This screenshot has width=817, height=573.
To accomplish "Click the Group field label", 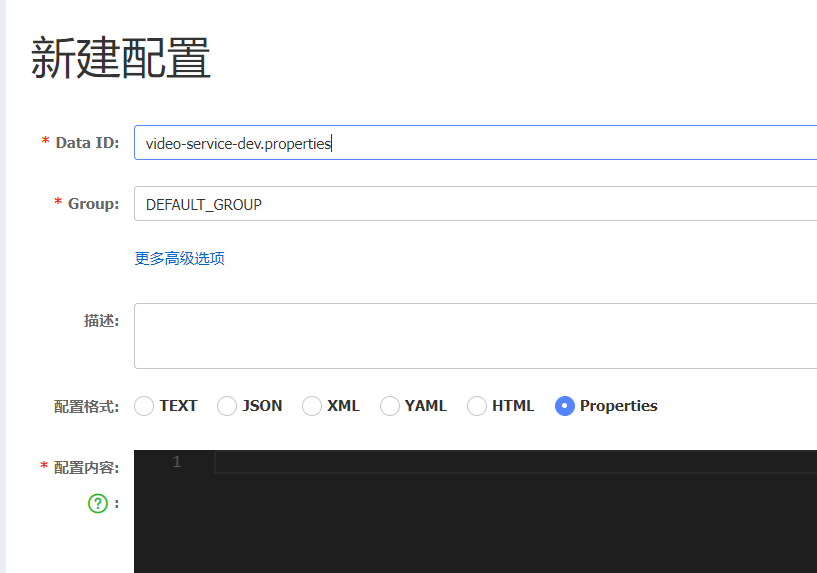I will [93, 204].
